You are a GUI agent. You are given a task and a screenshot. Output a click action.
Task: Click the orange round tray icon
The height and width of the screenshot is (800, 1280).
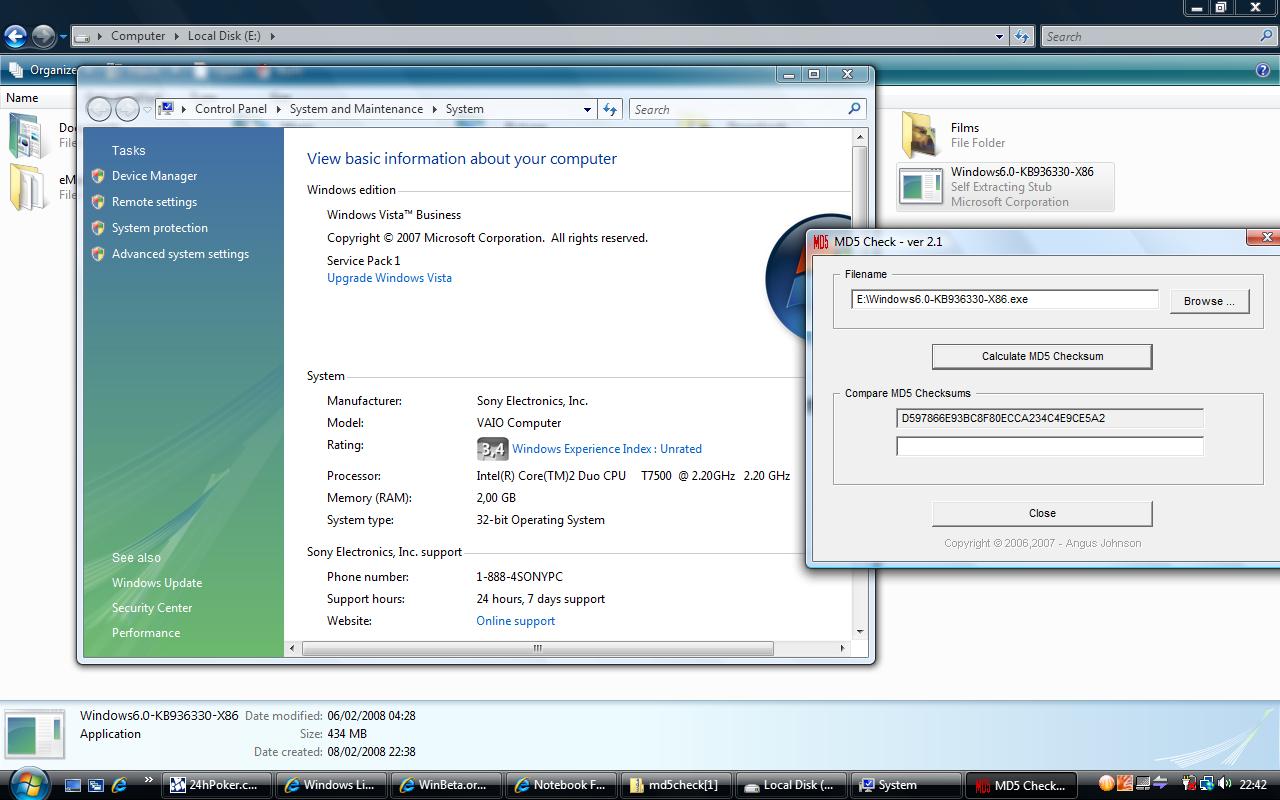1107,784
